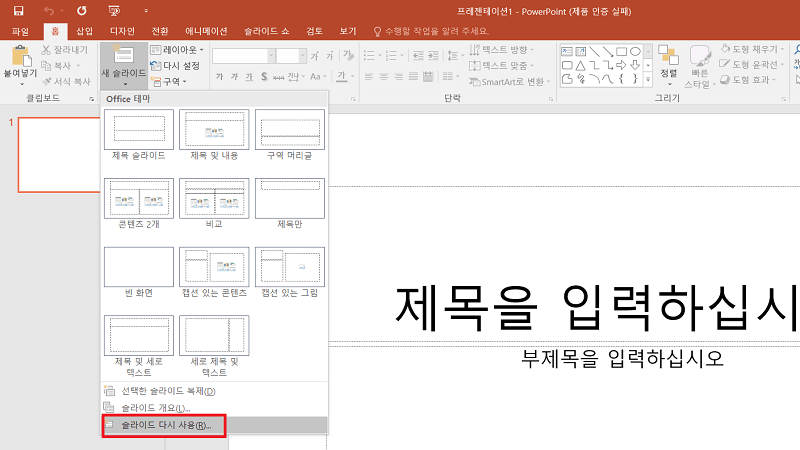
Task: Click the increase indent icon
Action: pos(433,56)
